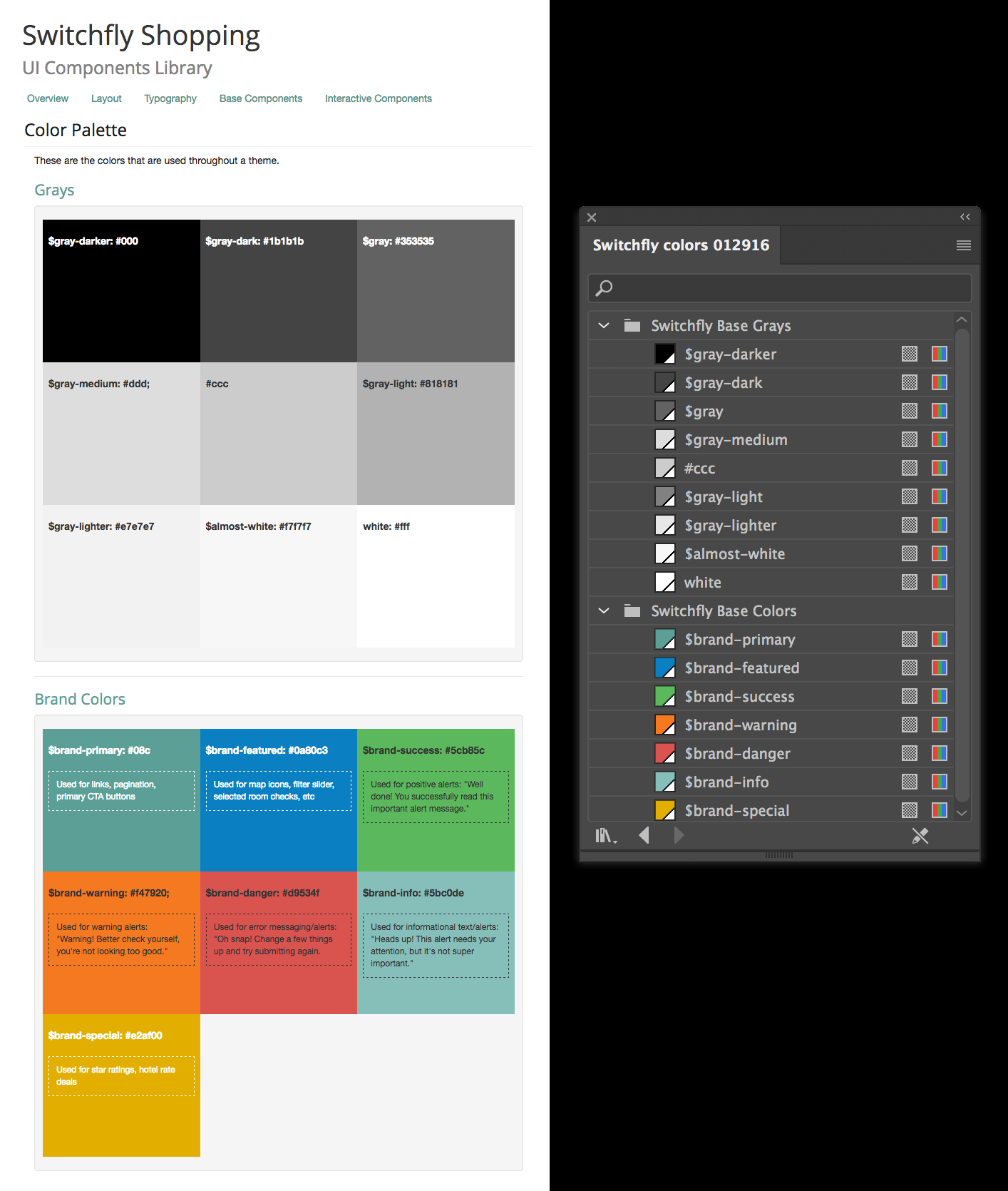Select the $brand-success row in panel

pyautogui.click(x=771, y=696)
